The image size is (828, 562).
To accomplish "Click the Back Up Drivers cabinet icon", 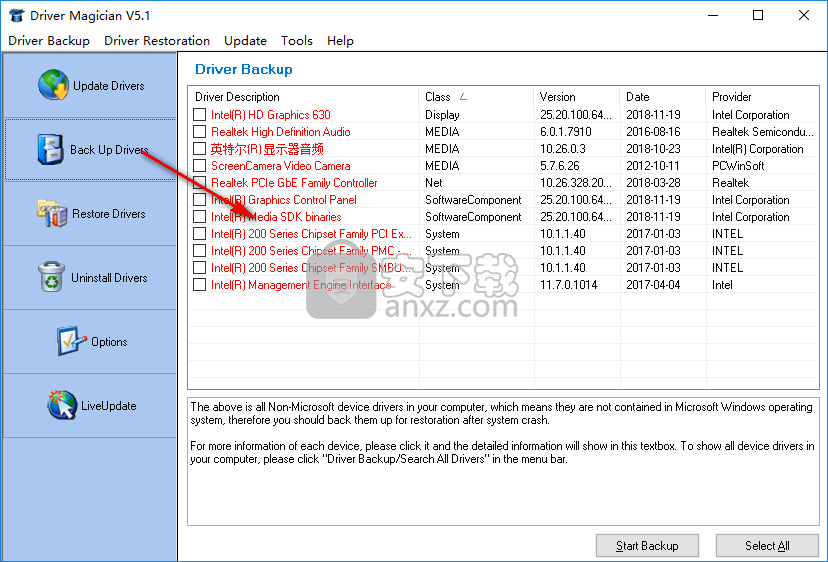I will (50, 149).
